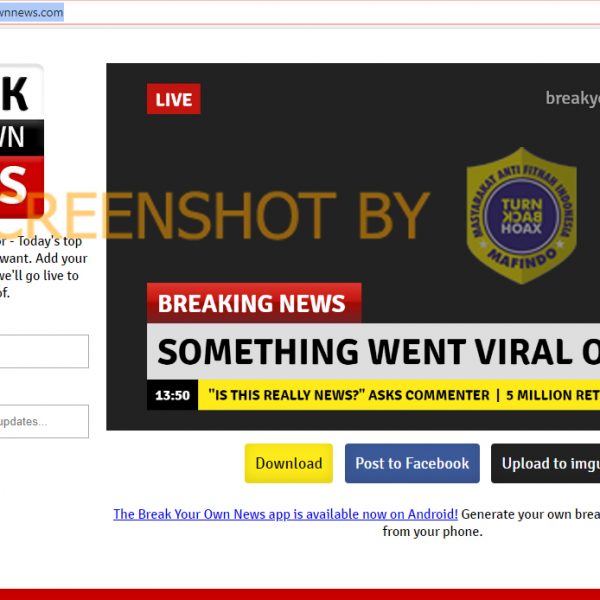Click the Break Your Own News site logo
Viewport: 600px width, 600px height.
(x=21, y=141)
